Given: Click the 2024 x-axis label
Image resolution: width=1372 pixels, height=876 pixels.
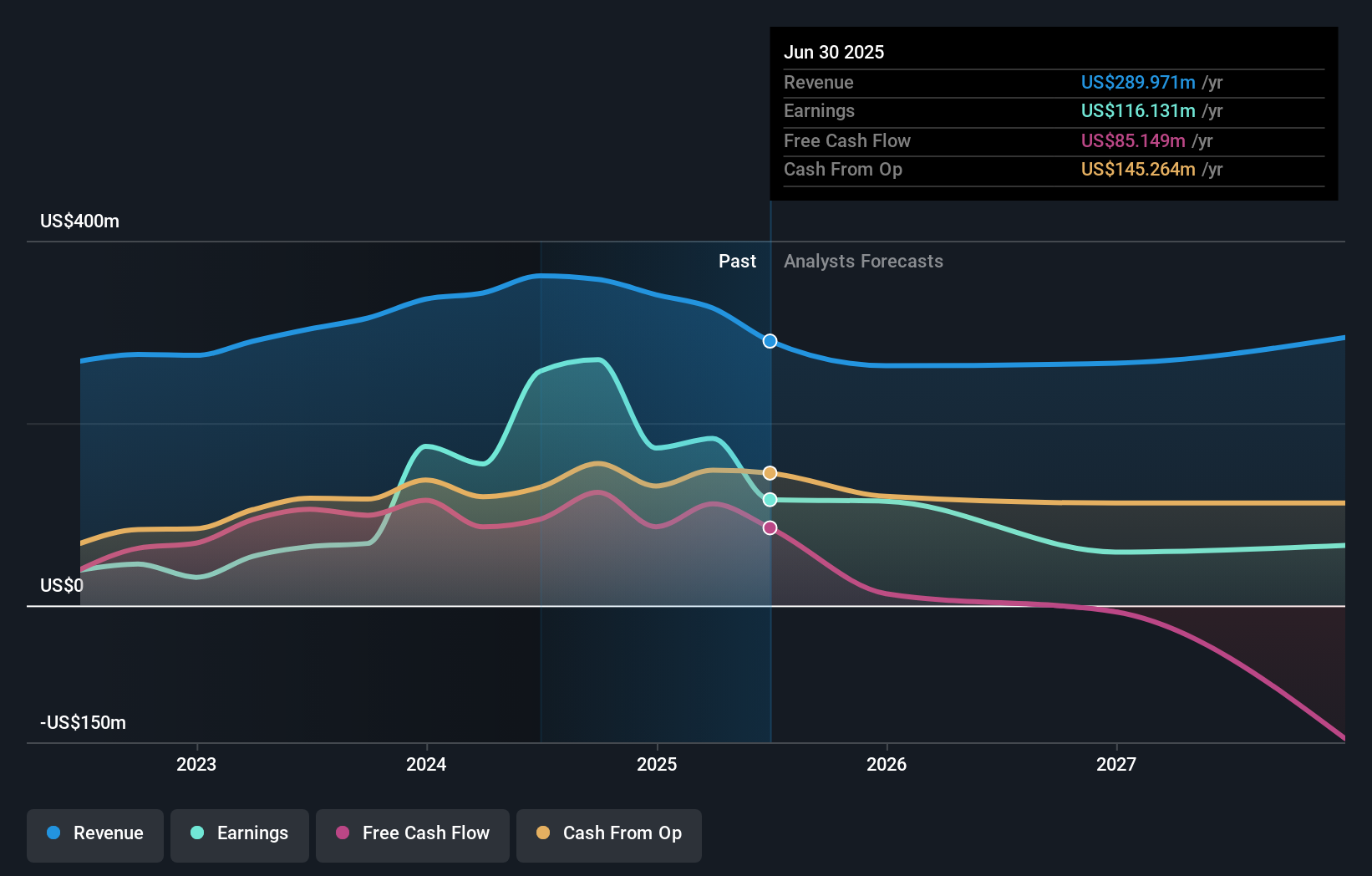Looking at the screenshot, I should point(426,764).
